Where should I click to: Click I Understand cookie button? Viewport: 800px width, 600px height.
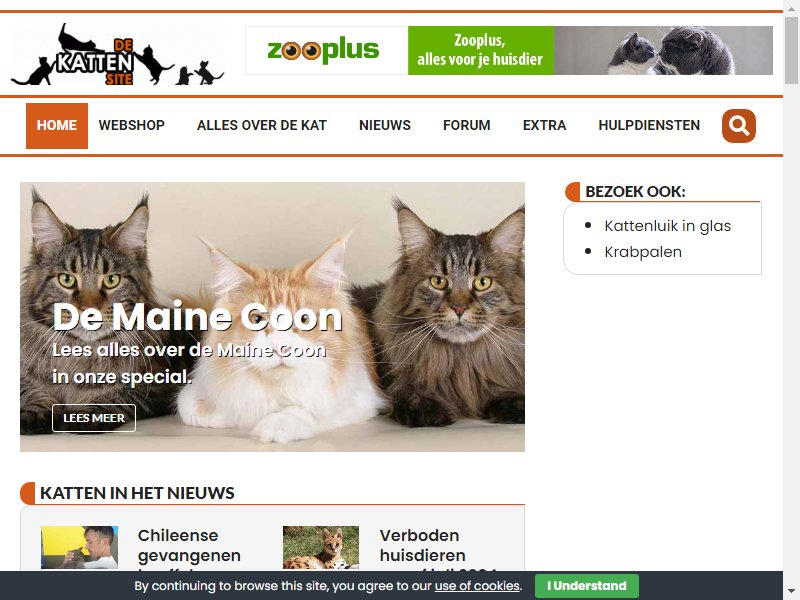(587, 586)
